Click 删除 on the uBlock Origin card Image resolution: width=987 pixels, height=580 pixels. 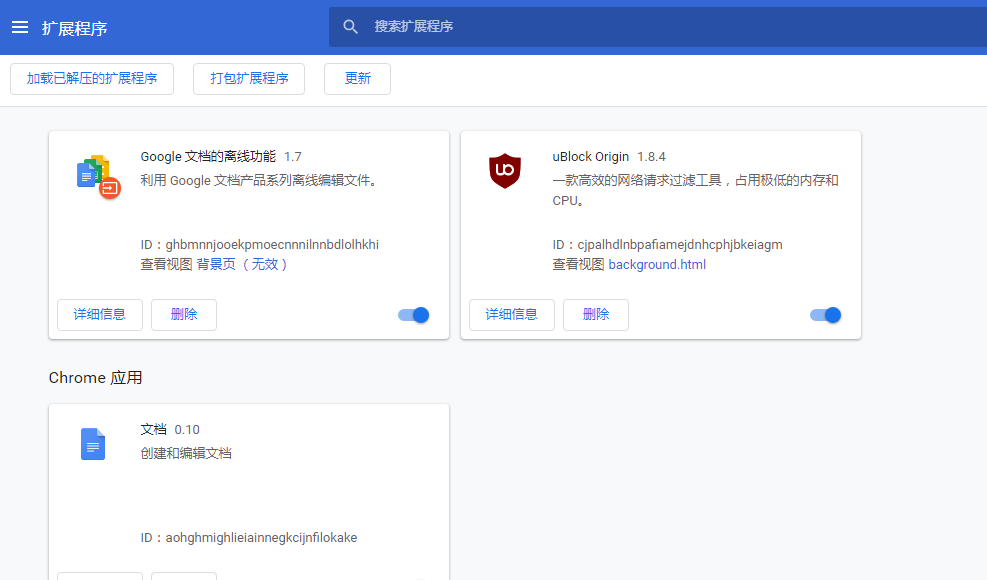[x=595, y=314]
